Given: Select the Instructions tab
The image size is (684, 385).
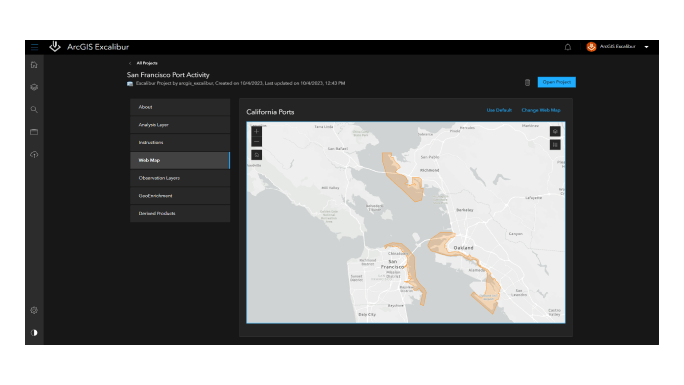Looking at the screenshot, I should click(180, 143).
